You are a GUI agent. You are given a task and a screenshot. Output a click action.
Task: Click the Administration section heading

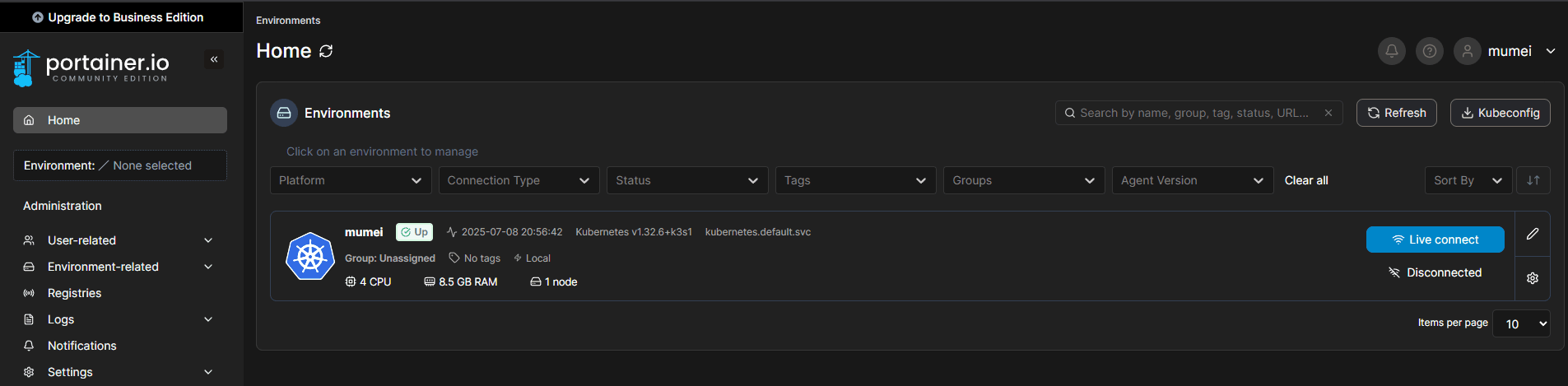point(63,206)
